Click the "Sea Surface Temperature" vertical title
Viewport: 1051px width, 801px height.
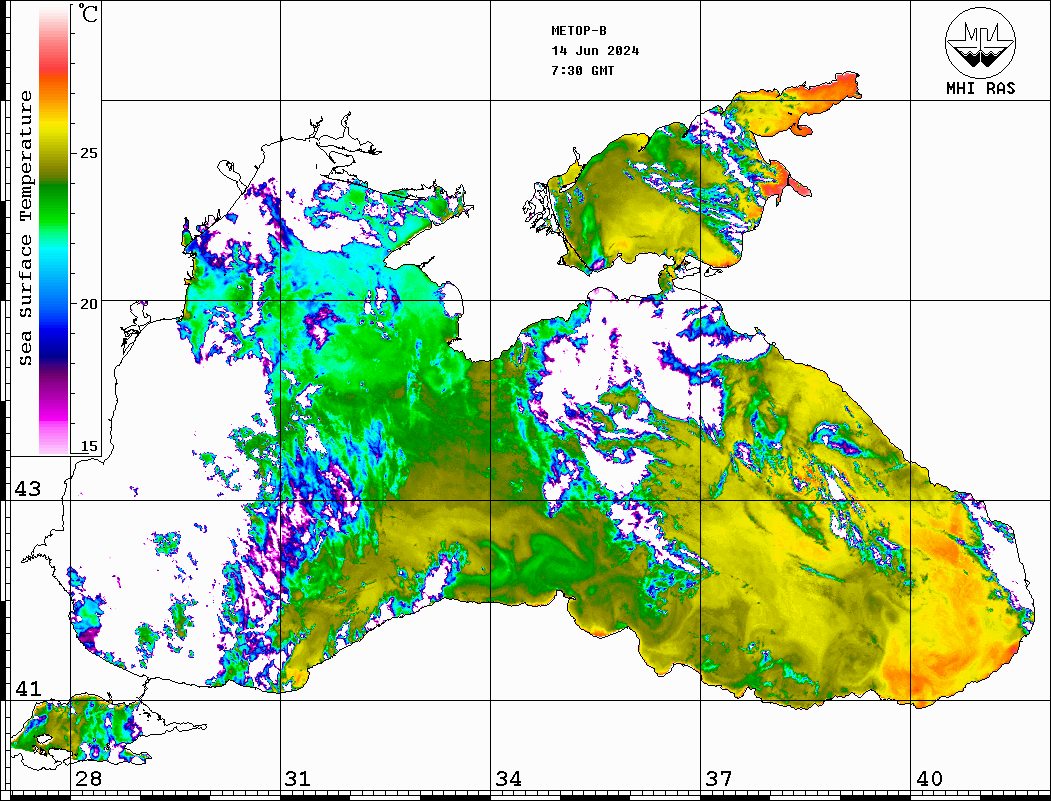click(25, 228)
